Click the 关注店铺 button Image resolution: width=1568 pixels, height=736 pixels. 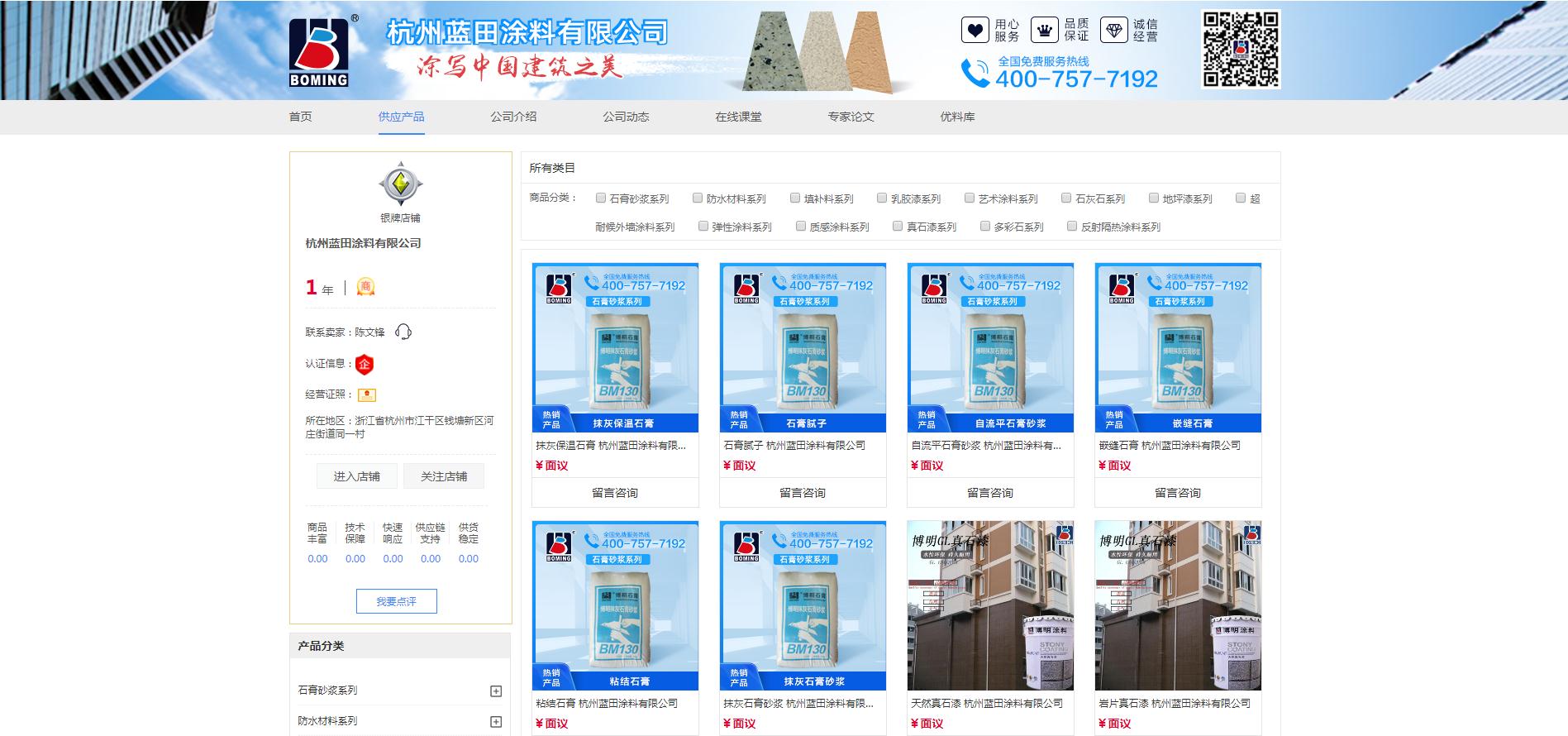tap(444, 476)
